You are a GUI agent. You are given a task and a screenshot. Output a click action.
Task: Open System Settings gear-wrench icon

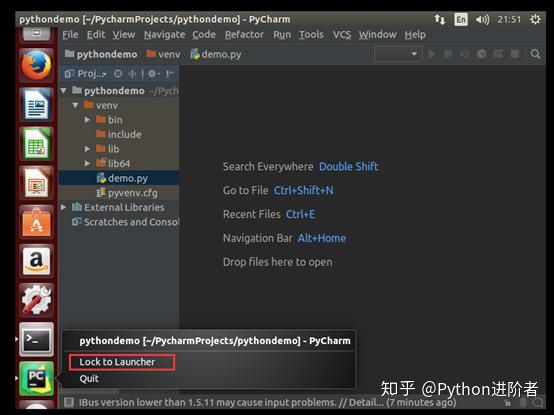click(x=36, y=300)
